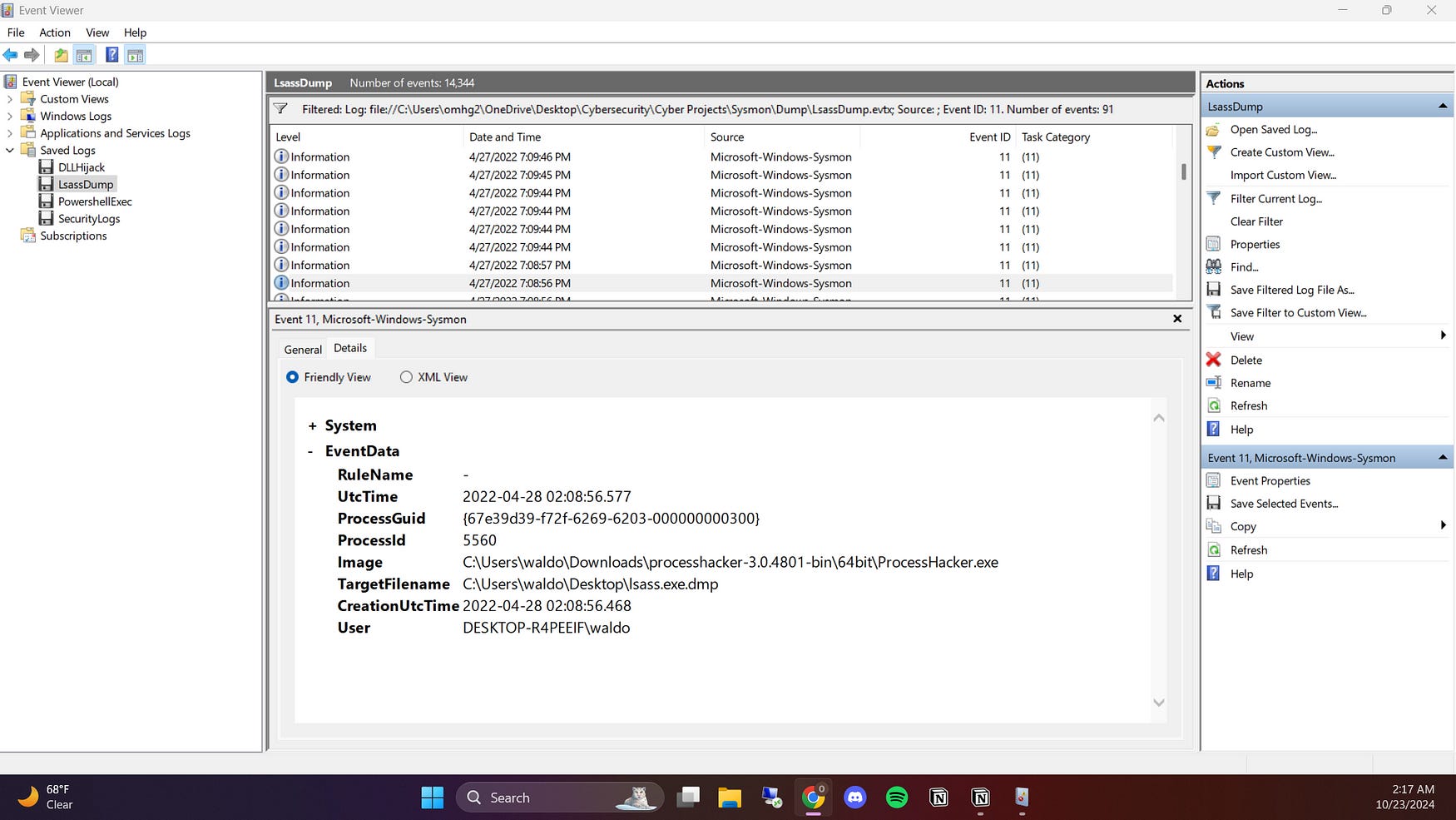Open the Action menu
The width and height of the screenshot is (1456, 820).
pos(55,32)
